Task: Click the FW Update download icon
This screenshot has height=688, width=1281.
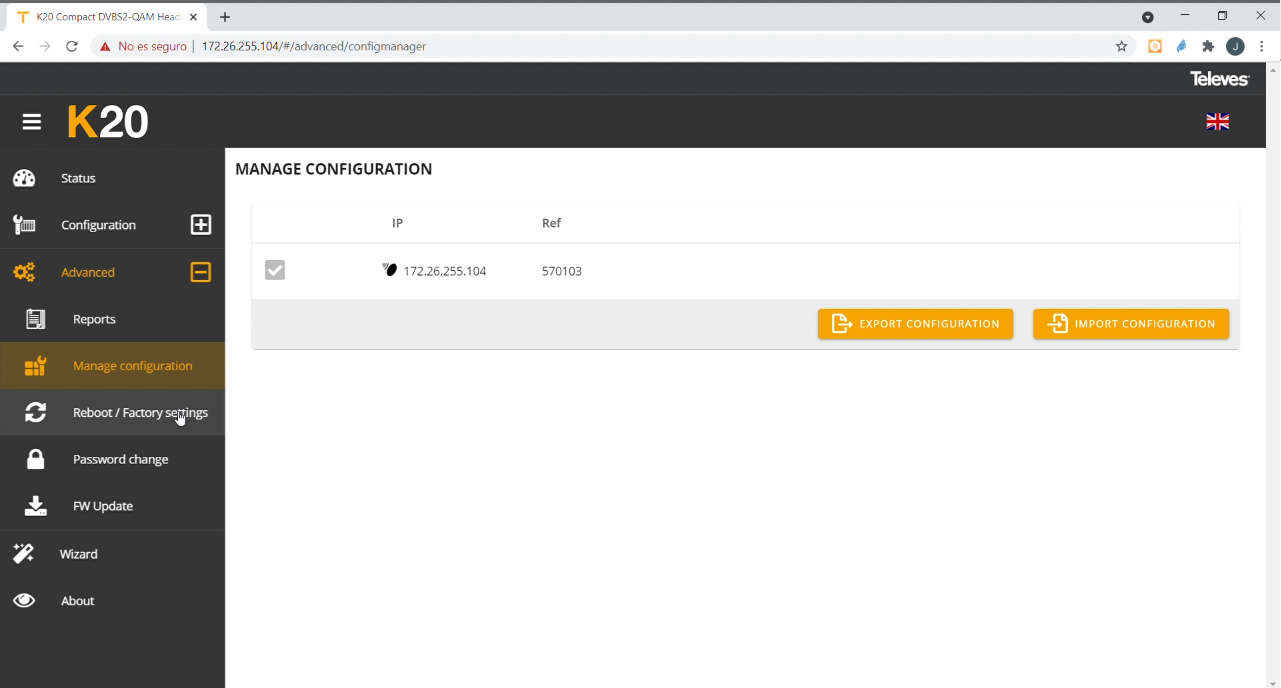Action: point(36,506)
